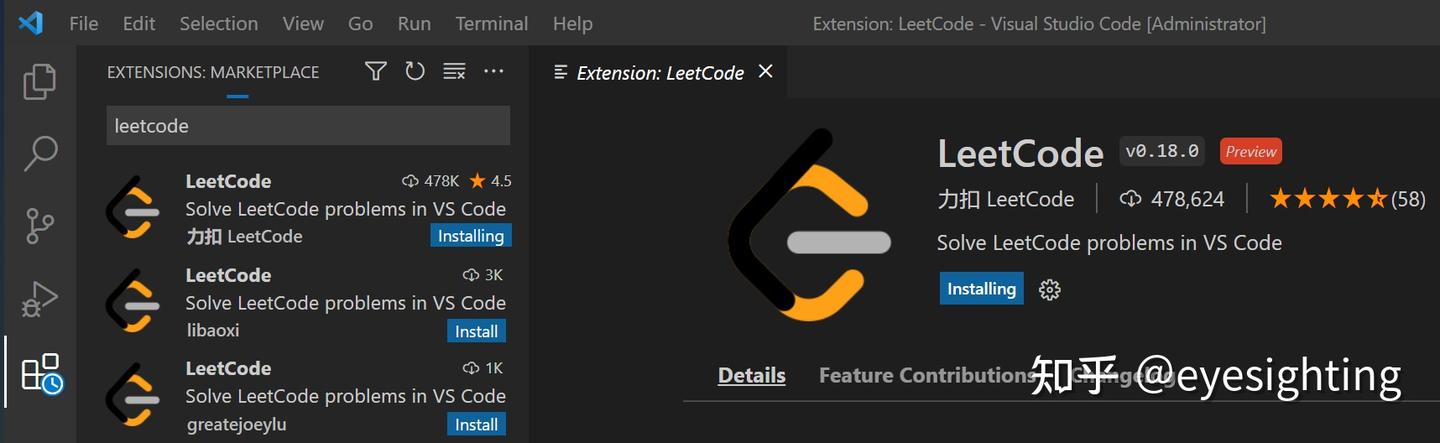Open the Selection menu
The width and height of the screenshot is (1440, 443).
[x=219, y=23]
